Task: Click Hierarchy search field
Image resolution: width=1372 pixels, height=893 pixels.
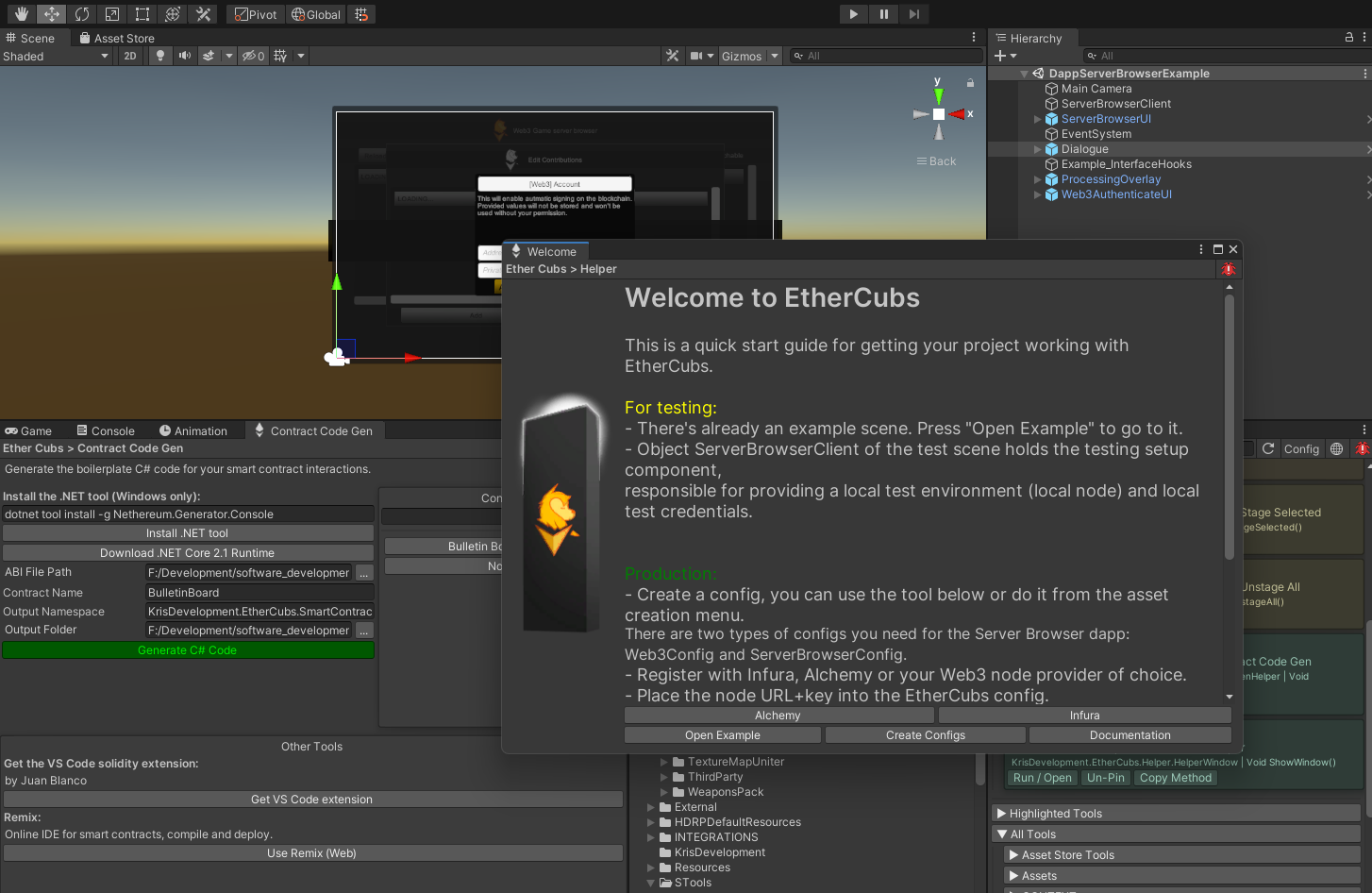Action: (1225, 56)
